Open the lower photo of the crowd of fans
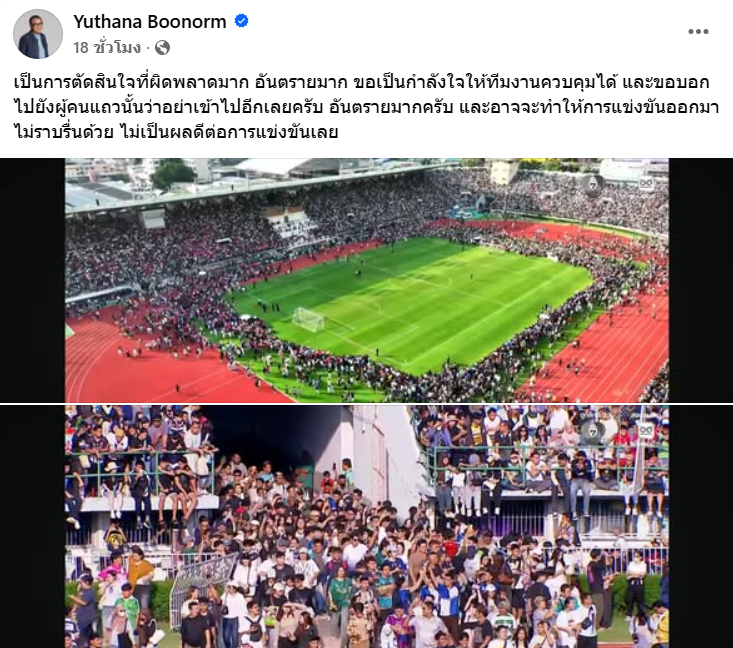The image size is (733, 648). pyautogui.click(x=367, y=526)
